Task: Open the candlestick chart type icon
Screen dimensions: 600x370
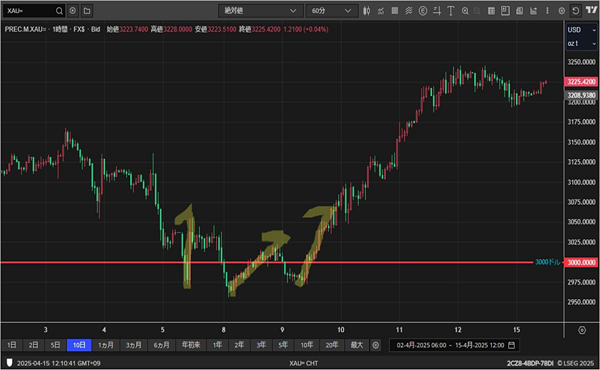Action: coord(366,11)
